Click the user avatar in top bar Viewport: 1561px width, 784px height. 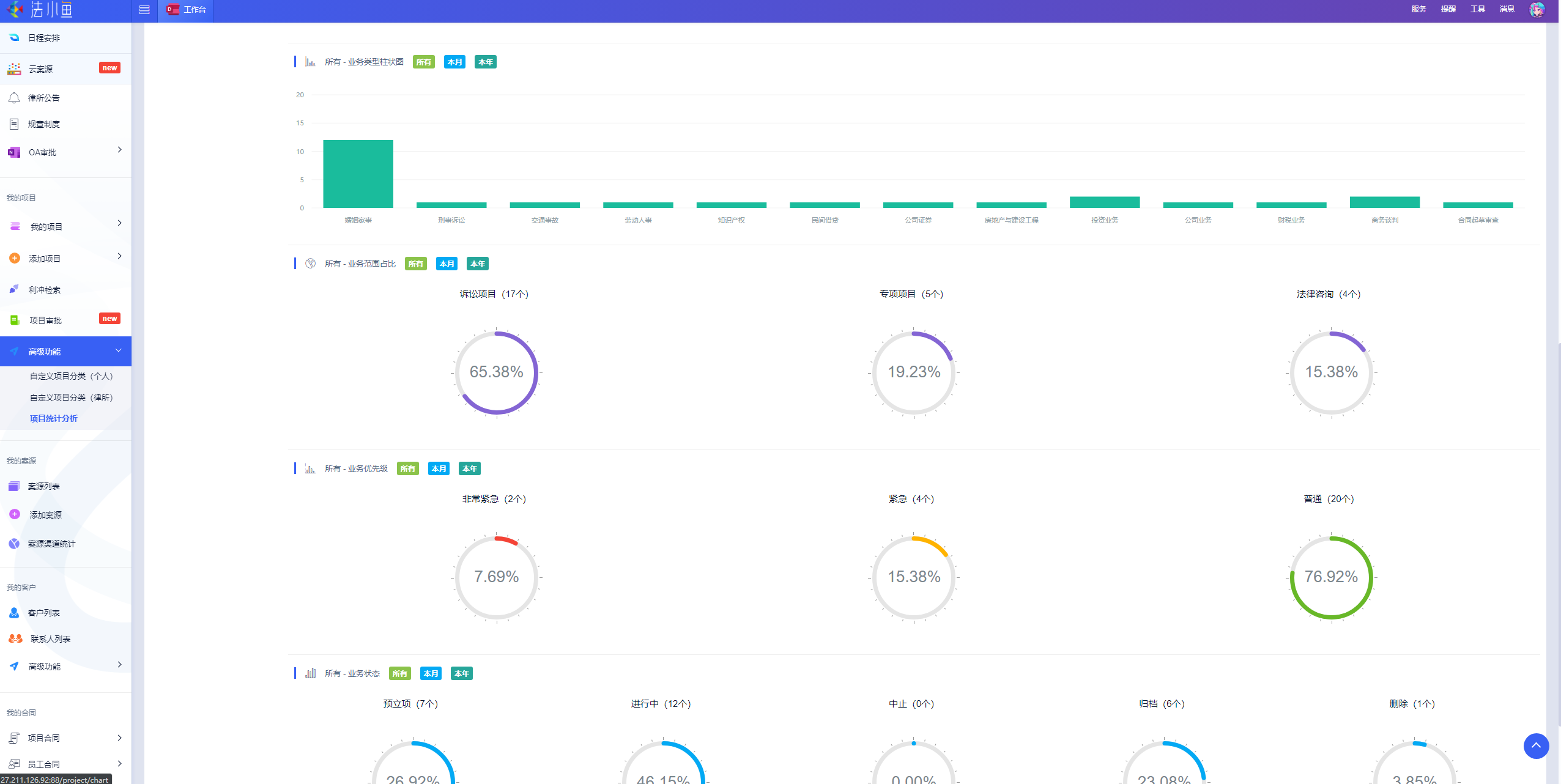click(x=1537, y=10)
